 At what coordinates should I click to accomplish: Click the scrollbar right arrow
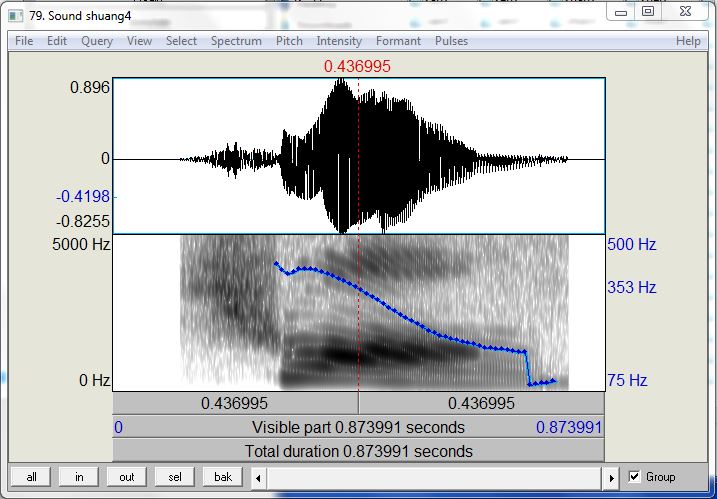click(x=611, y=478)
